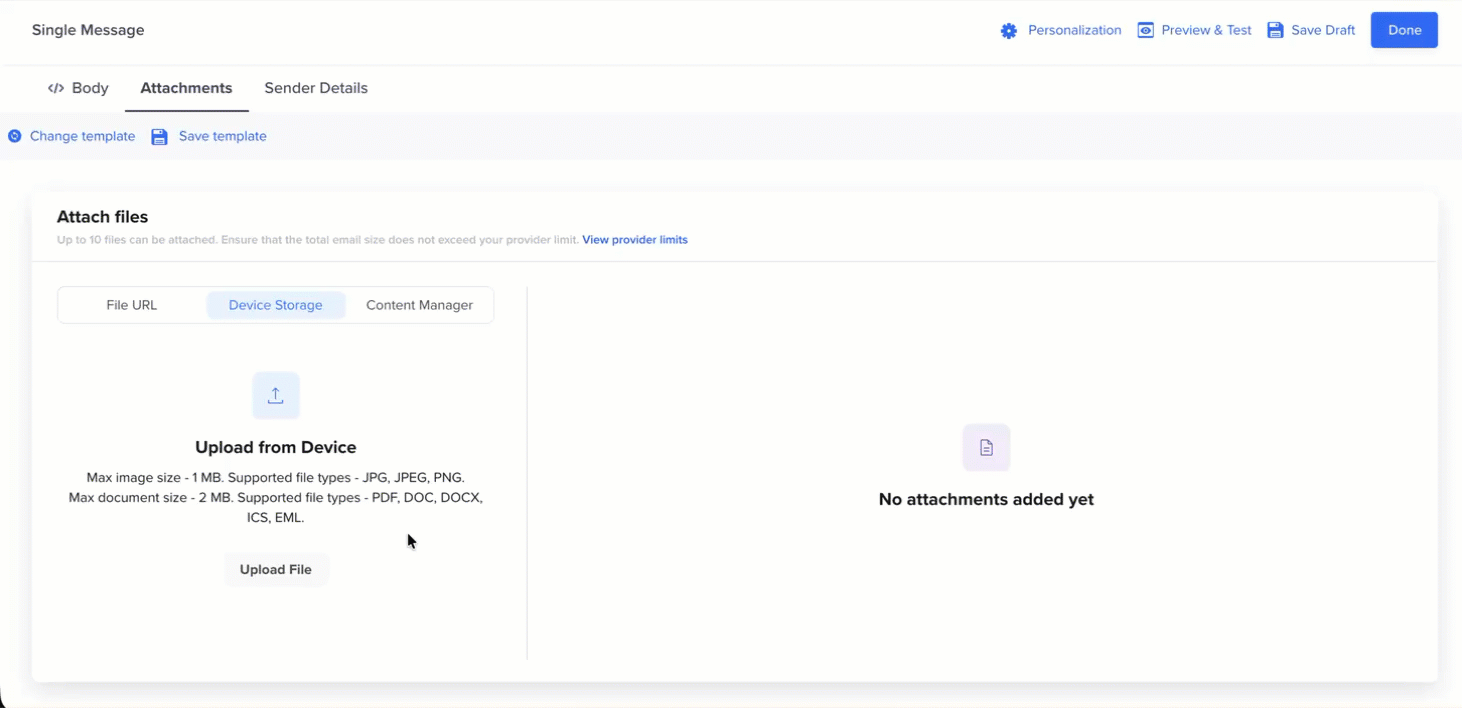Click the Save Draft disk icon
The height and width of the screenshot is (708, 1462).
[x=1275, y=30]
